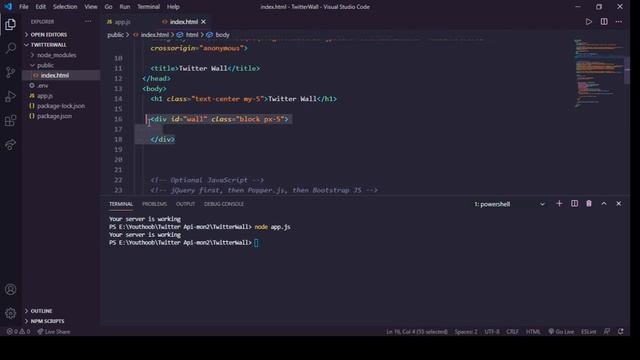
Task: Click the VS Code logo icon
Action: coord(8,7)
